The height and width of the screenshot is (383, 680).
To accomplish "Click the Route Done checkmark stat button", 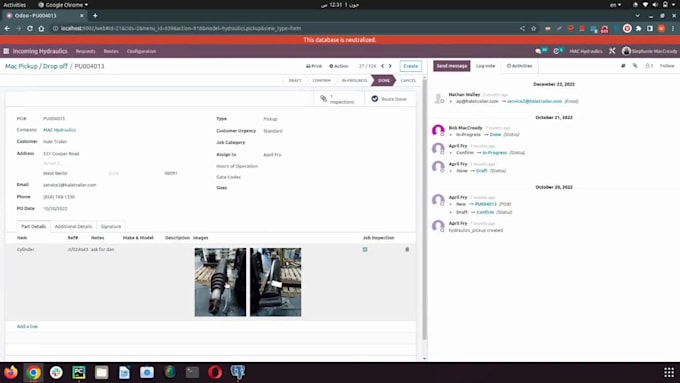I will point(389,99).
